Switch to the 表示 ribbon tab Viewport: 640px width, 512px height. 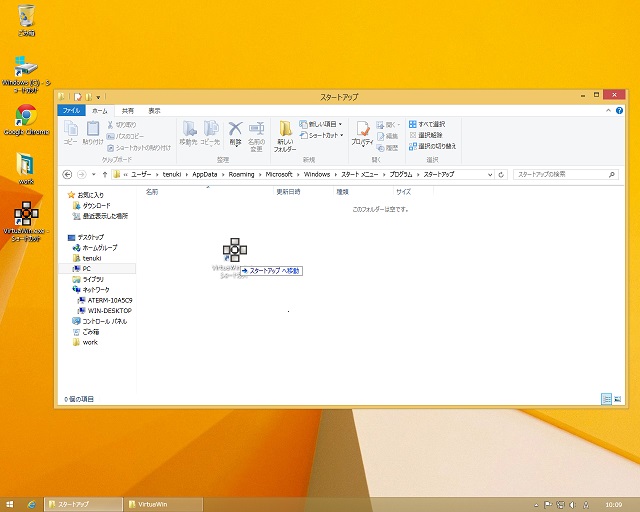point(154,110)
